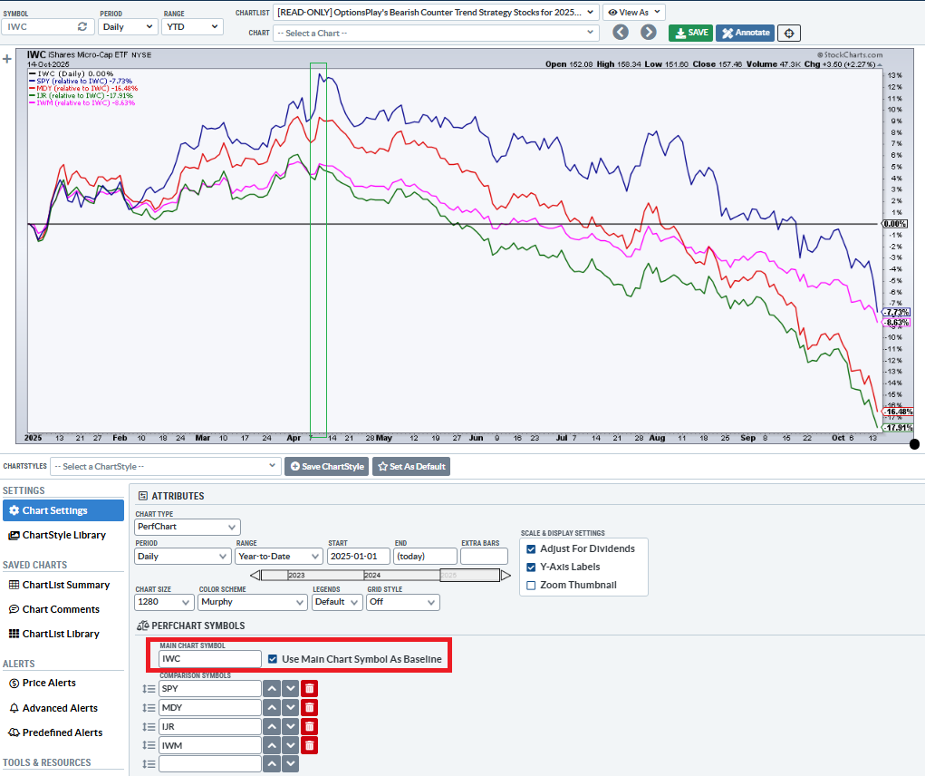Move IJR symbol down
This screenshot has width=926, height=776.
coord(291,726)
